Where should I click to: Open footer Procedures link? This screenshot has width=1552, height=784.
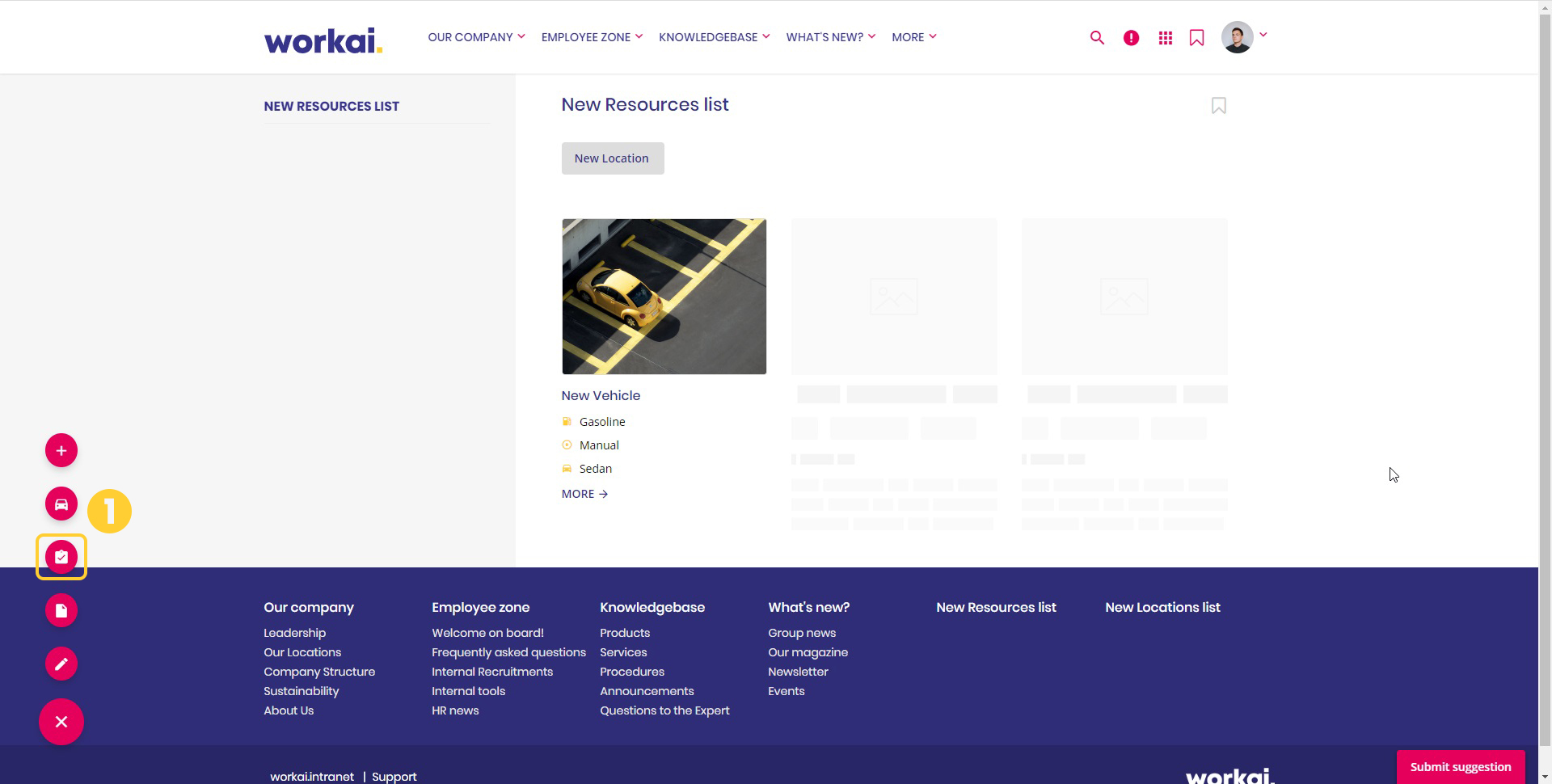[632, 672]
